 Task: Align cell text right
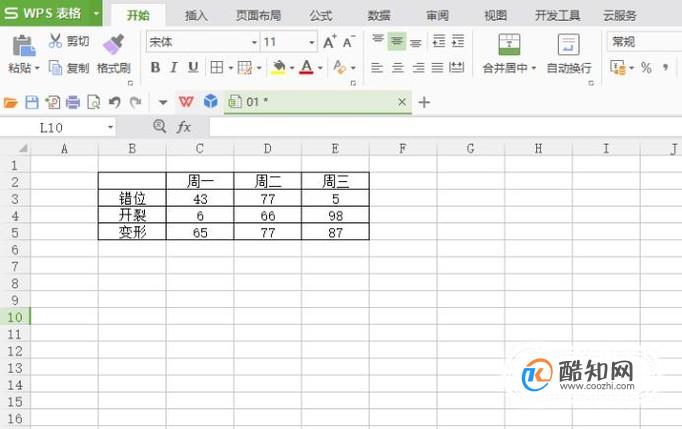[418, 67]
